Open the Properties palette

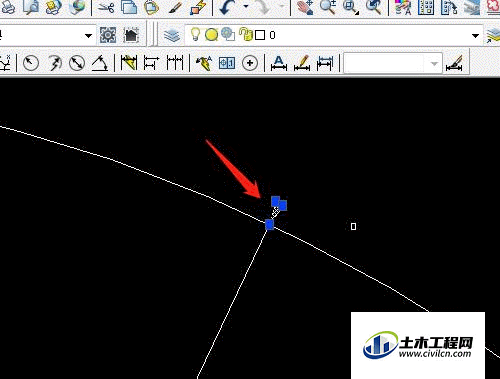click(402, 7)
